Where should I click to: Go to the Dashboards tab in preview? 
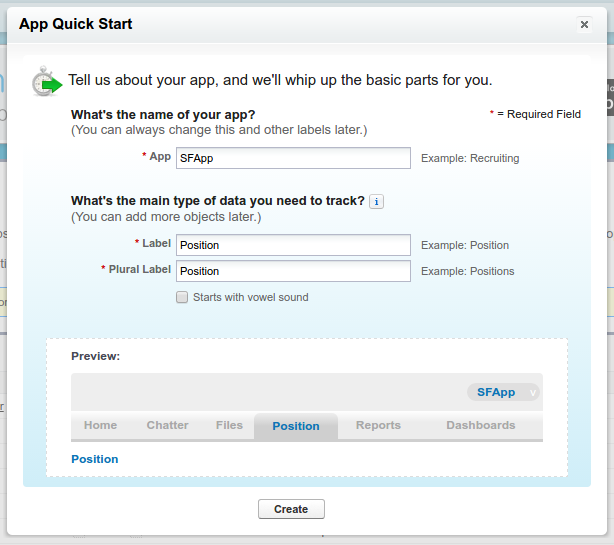(481, 425)
